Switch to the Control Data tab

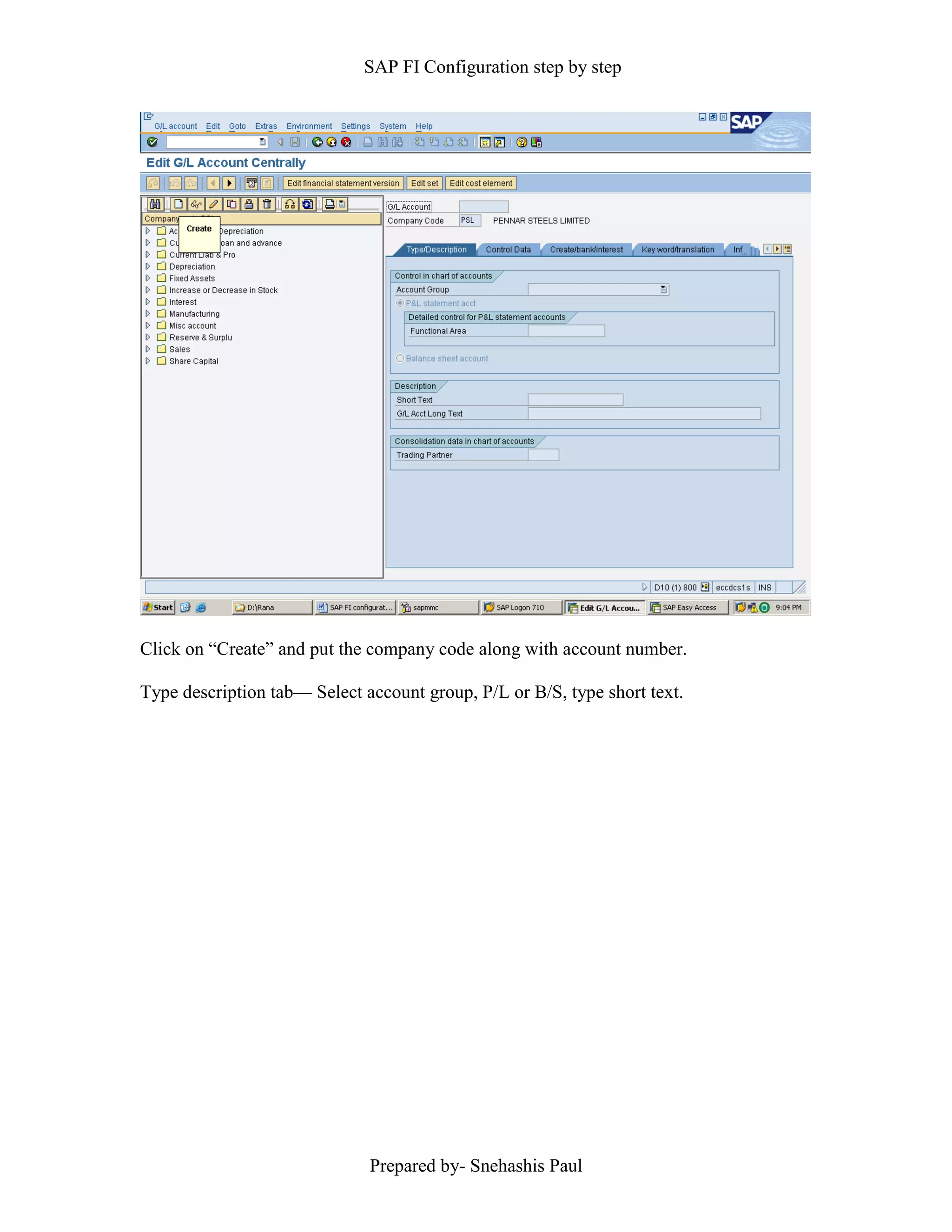[508, 249]
